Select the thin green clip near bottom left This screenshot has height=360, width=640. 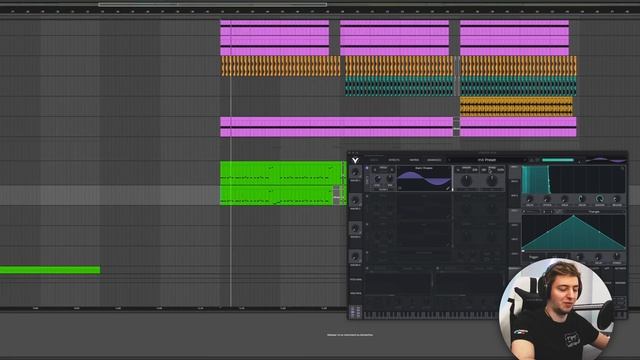tap(50, 270)
